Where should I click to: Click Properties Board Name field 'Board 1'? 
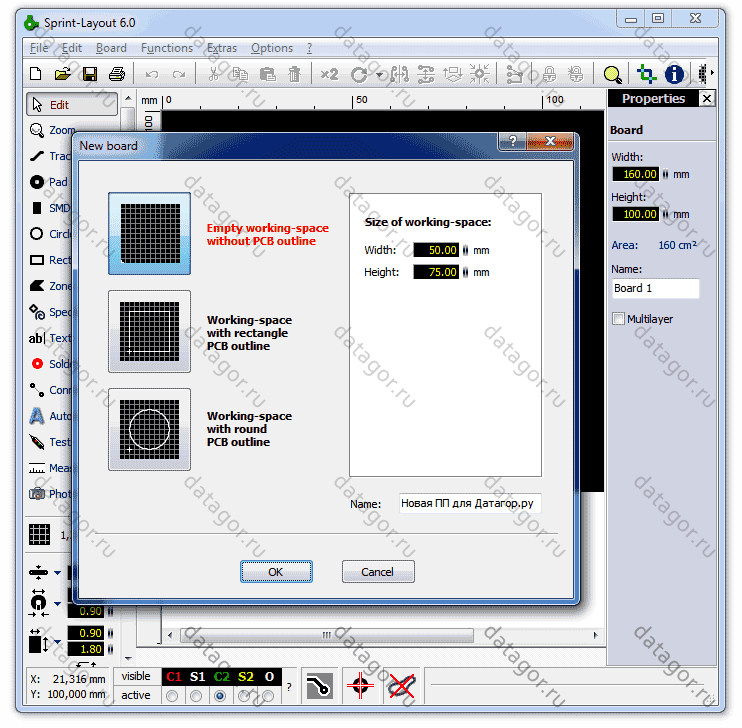pyautogui.click(x=655, y=288)
